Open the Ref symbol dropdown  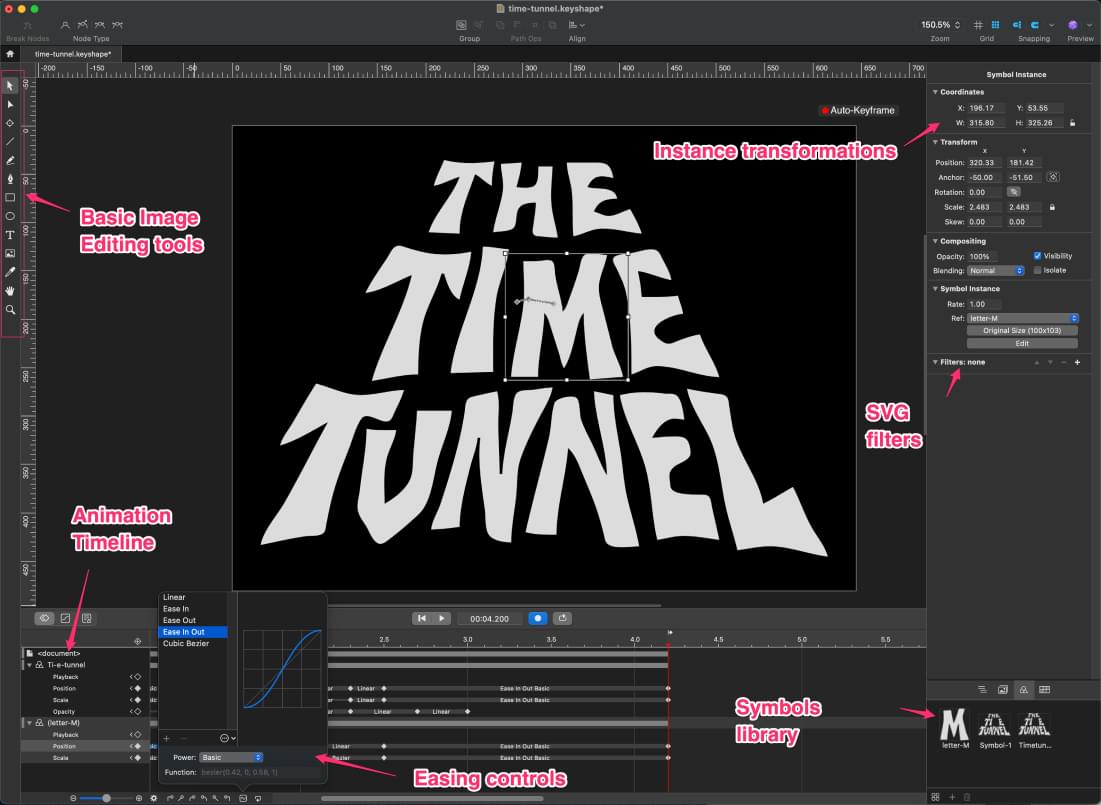(x=1021, y=318)
